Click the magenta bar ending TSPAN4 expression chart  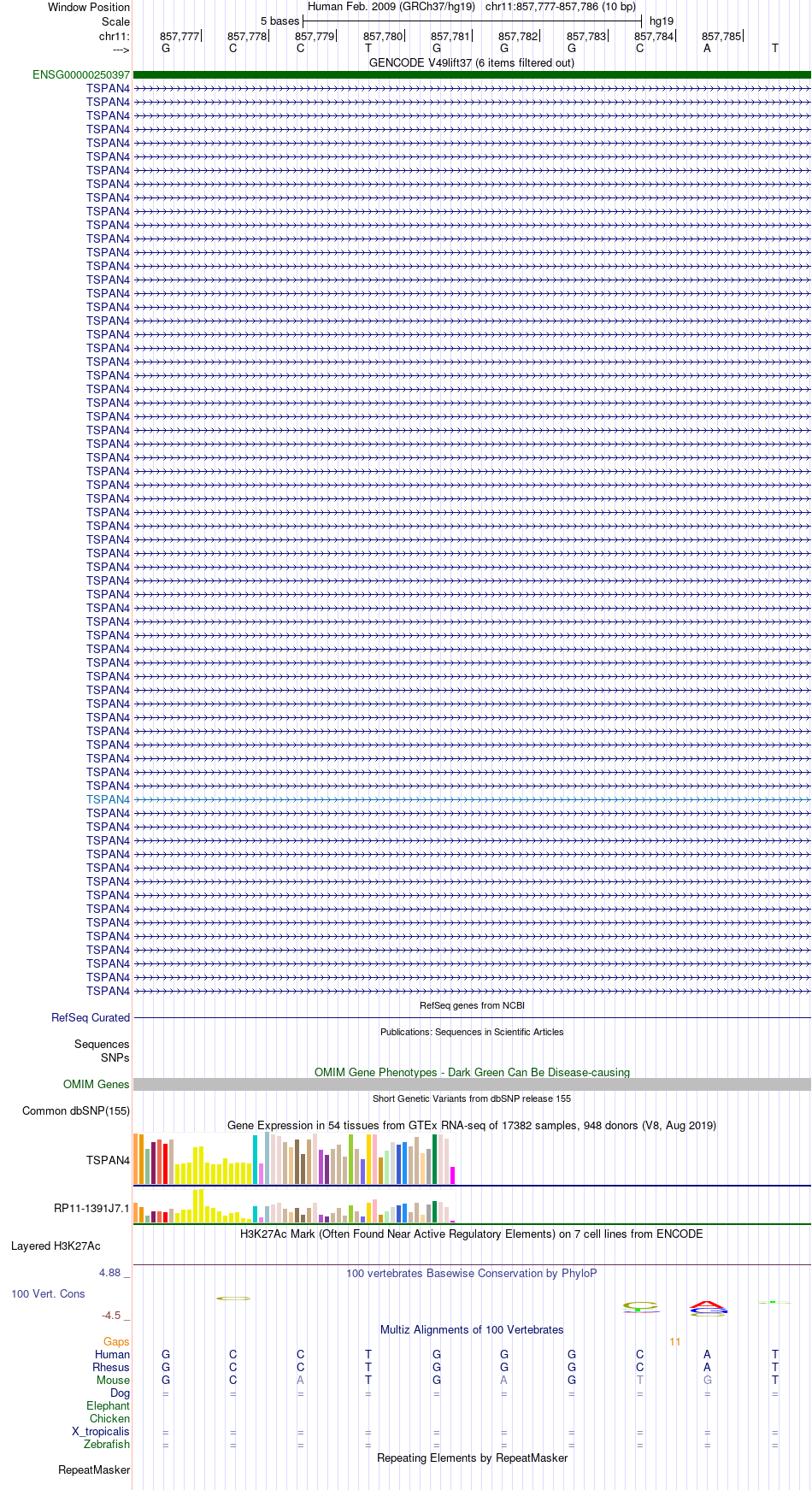click(x=453, y=1175)
